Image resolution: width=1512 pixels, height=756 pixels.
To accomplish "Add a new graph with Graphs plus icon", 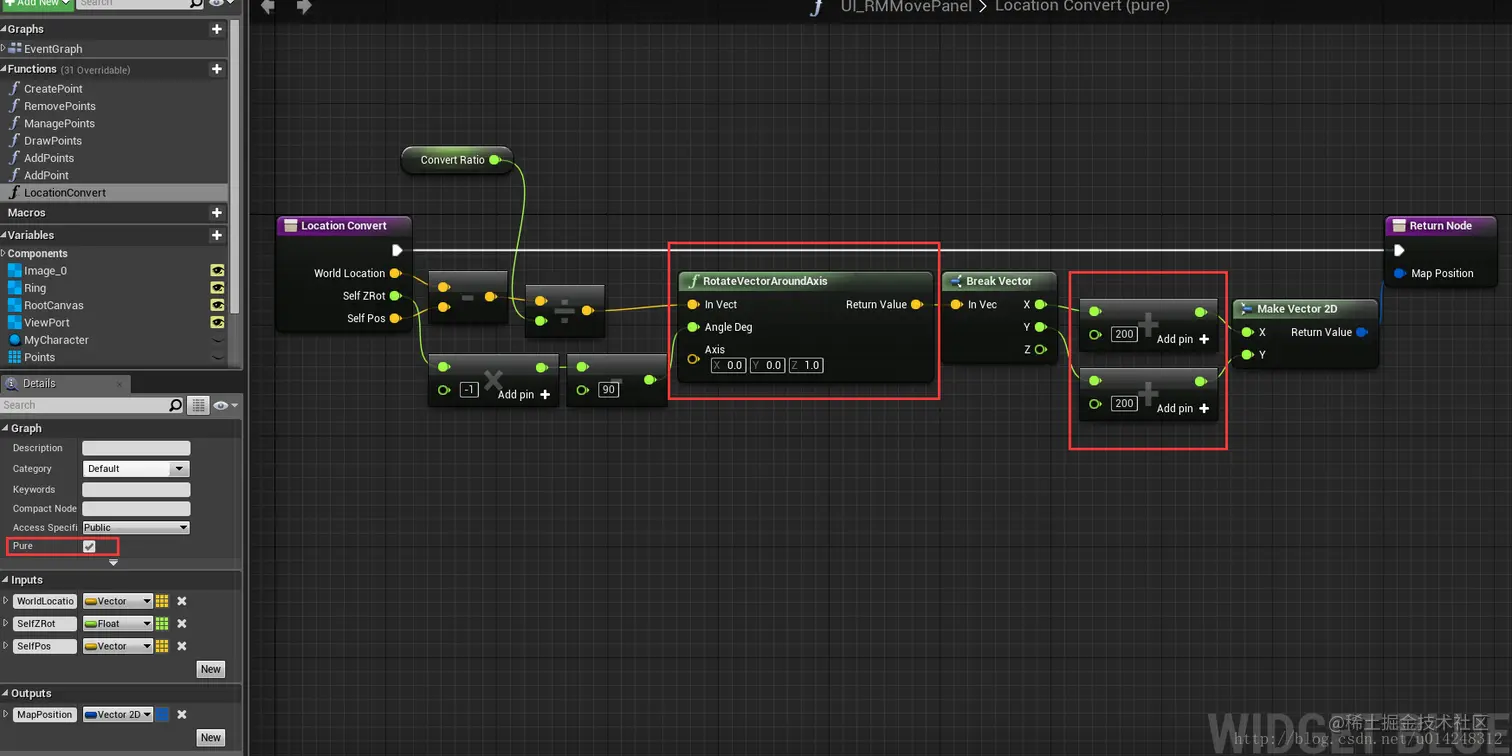I will (x=217, y=29).
